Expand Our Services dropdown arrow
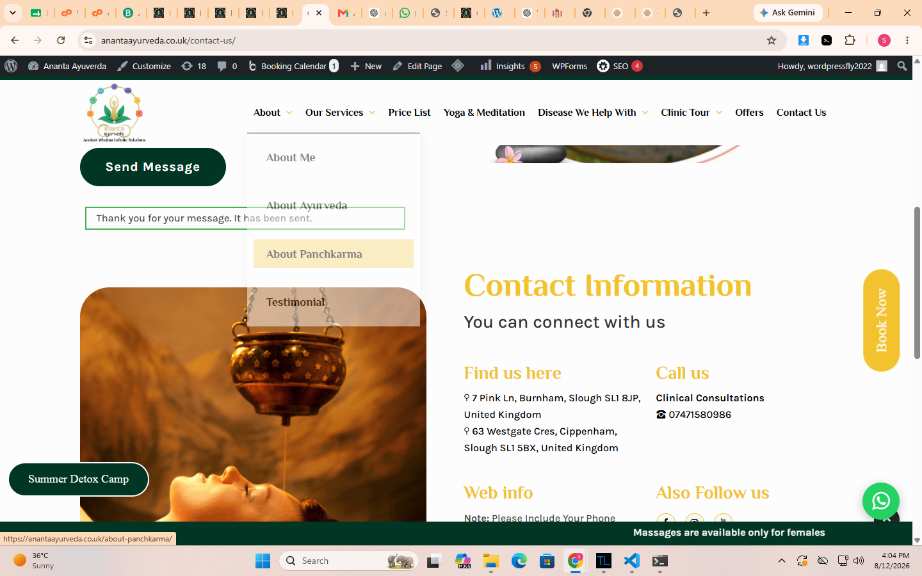The width and height of the screenshot is (922, 576). [372, 113]
